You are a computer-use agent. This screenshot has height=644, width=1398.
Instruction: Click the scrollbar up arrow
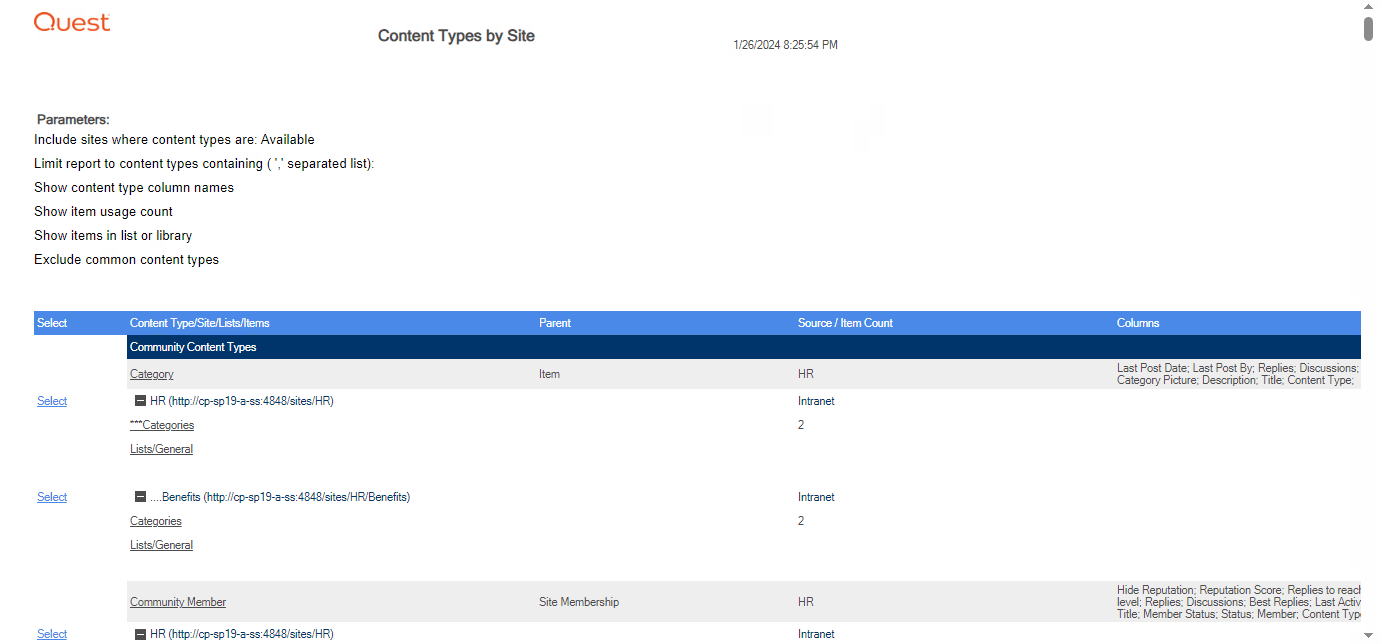click(x=1368, y=7)
